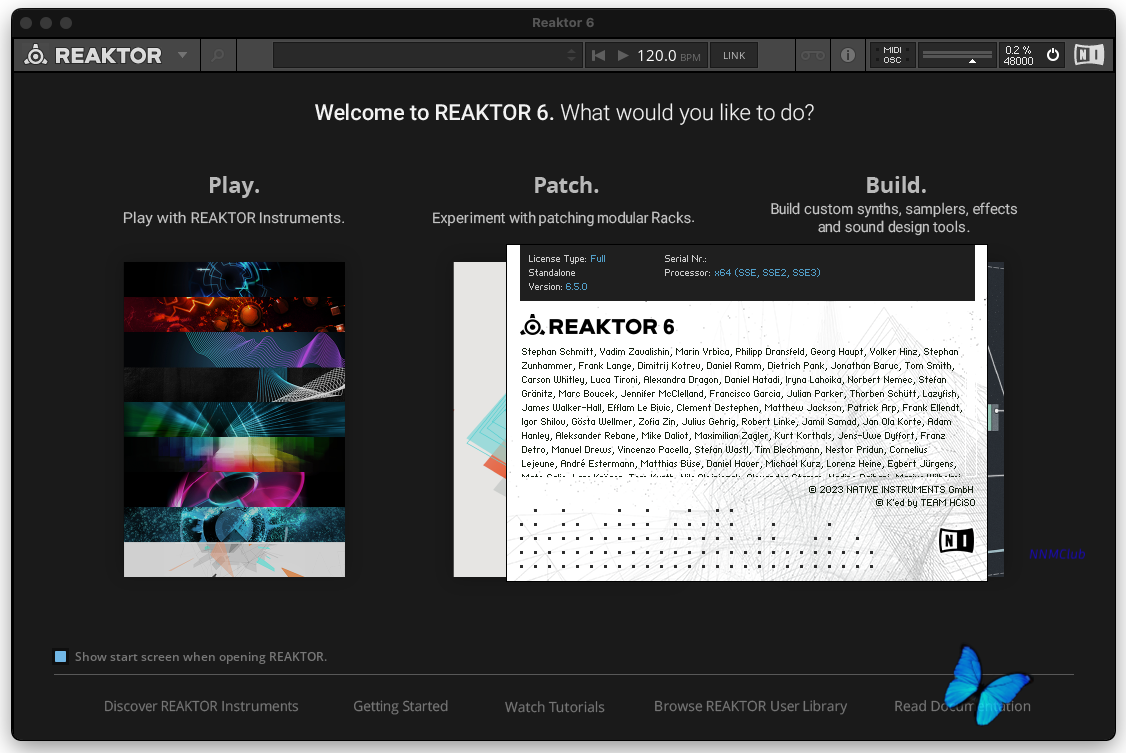
Task: Click the CPU load 0.2 % readout
Action: (1018, 50)
